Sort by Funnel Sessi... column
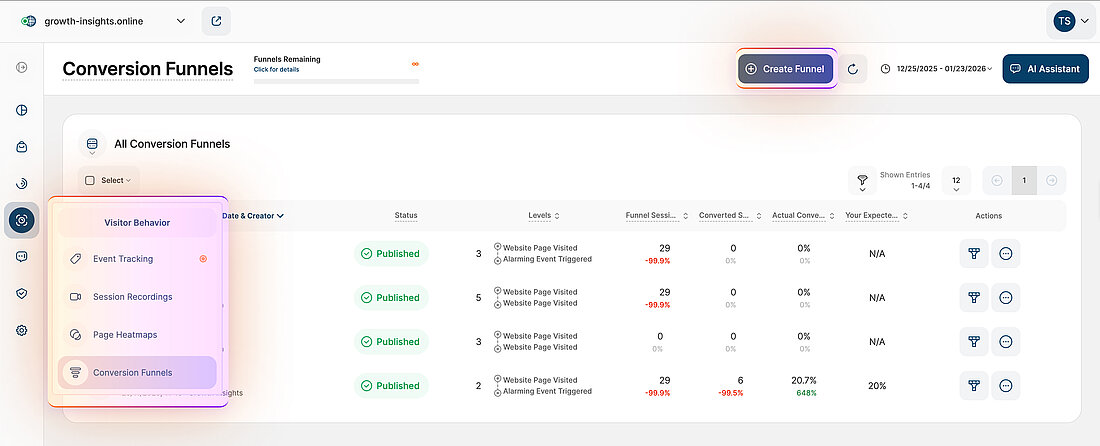 tap(657, 216)
